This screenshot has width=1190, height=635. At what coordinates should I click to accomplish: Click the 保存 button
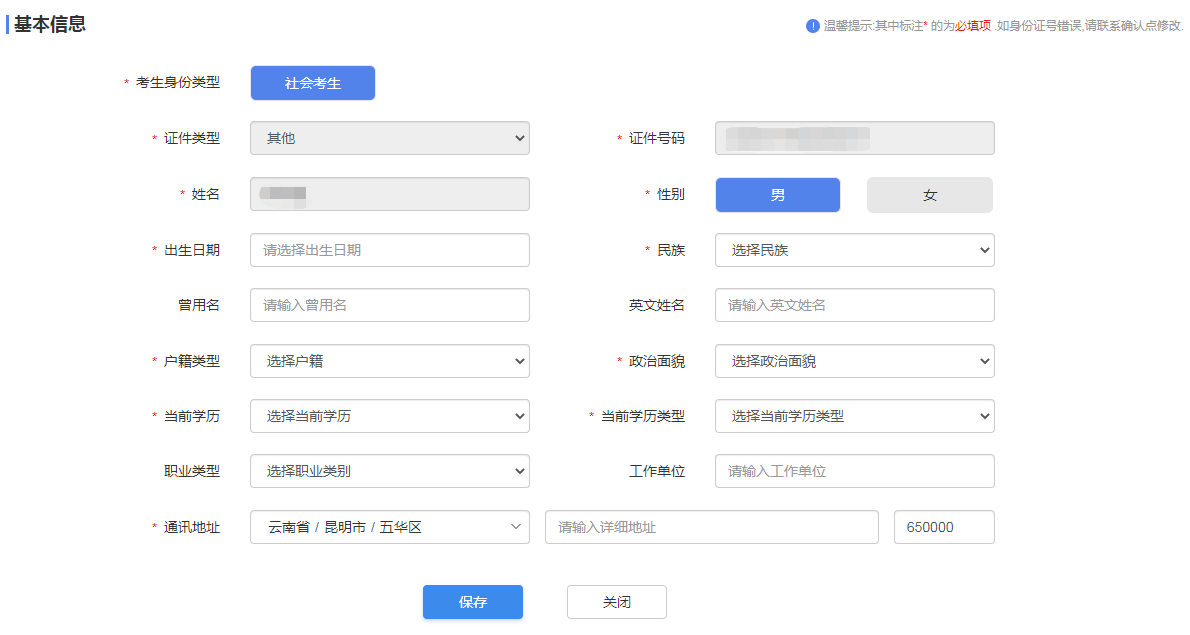472,602
